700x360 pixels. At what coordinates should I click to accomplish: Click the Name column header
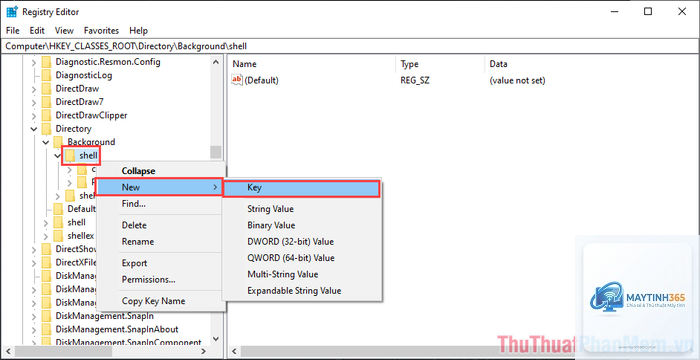[x=312, y=64]
